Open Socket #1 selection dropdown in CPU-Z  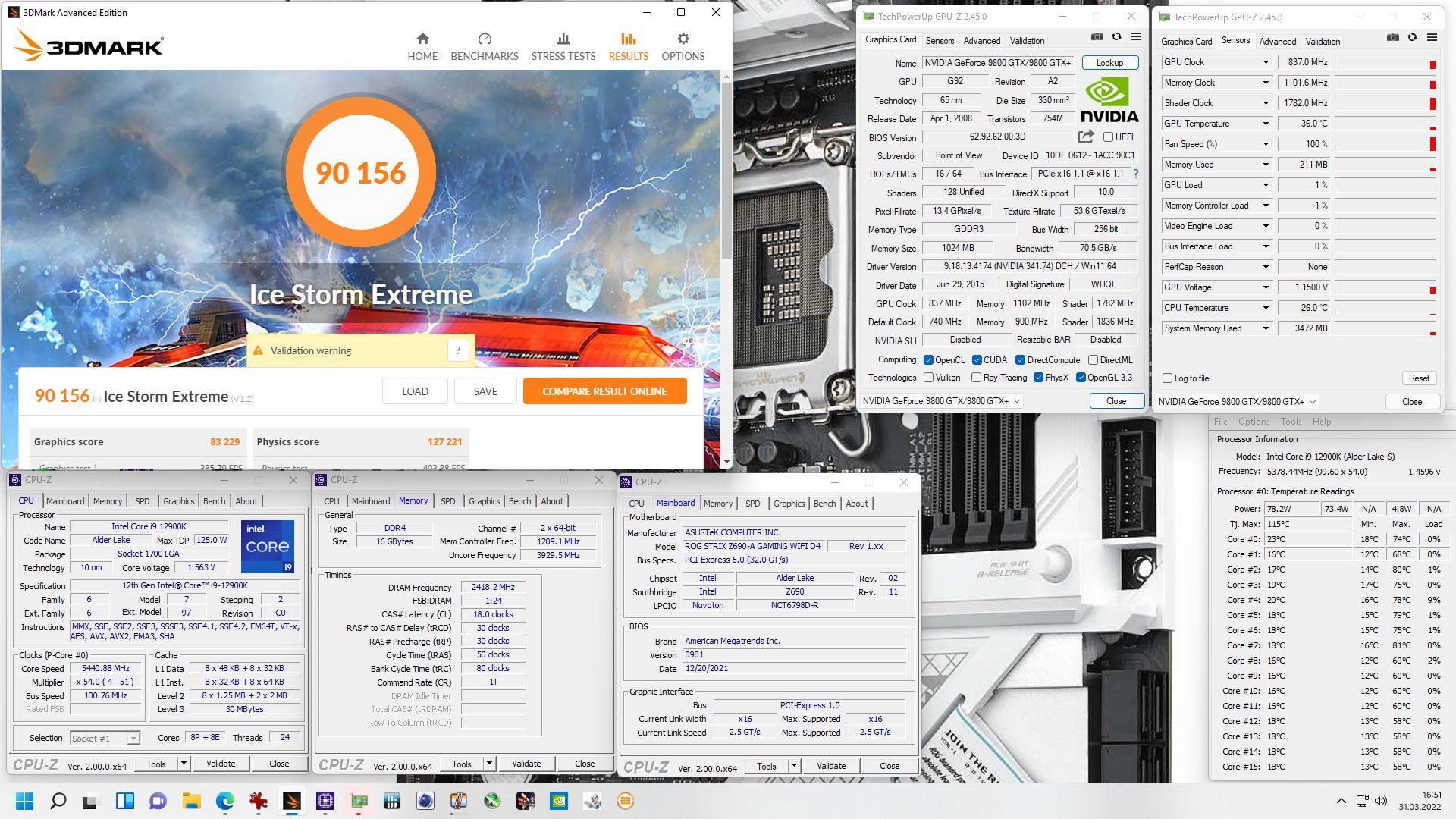[x=105, y=738]
